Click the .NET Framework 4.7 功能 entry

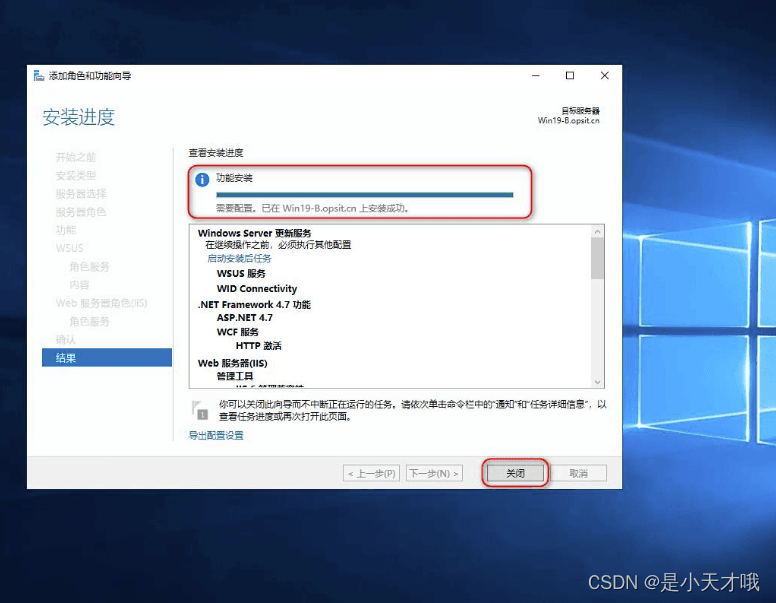click(x=254, y=304)
